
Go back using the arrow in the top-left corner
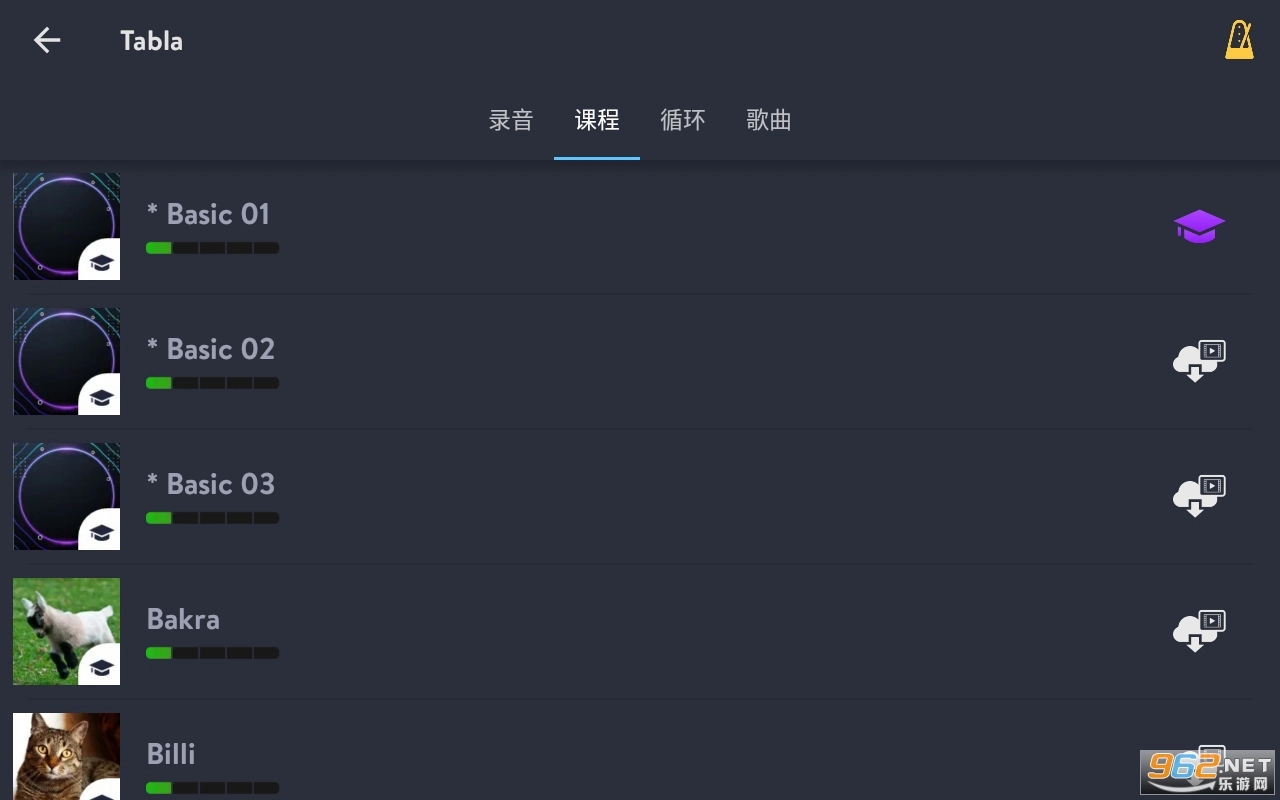[x=47, y=40]
